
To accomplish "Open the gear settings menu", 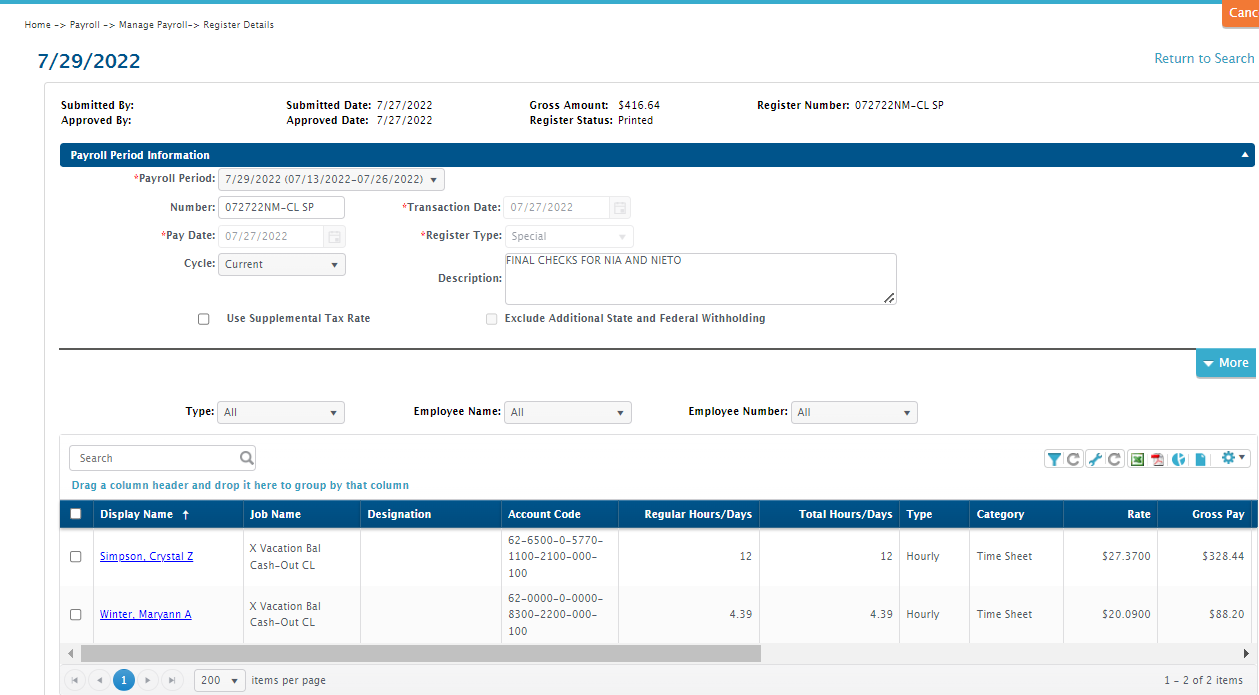I will [x=1234, y=458].
